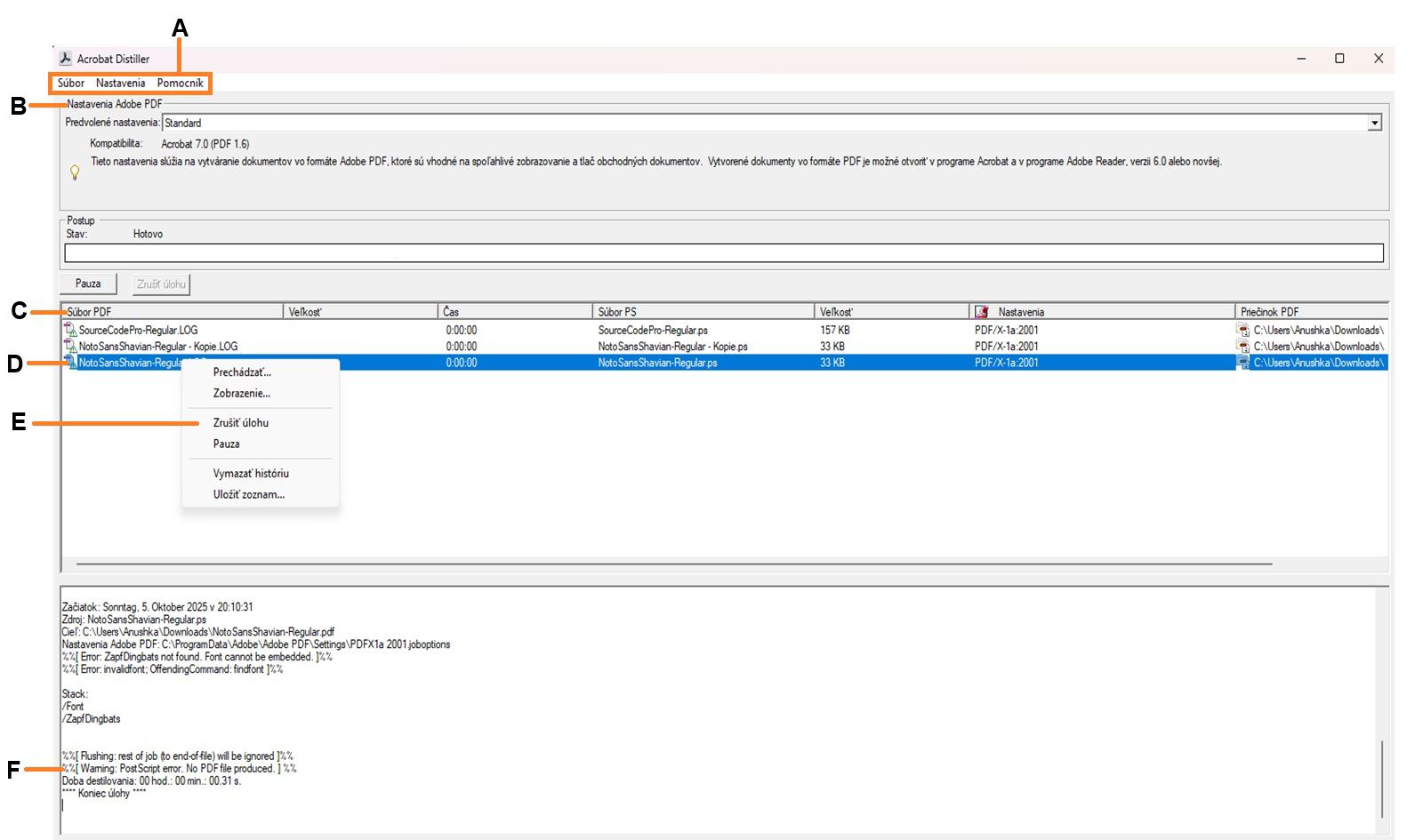Click the icon next to NotoSansShavian-Regular - Kopie.LOG
Screen dimensions: 1423x840
(71, 346)
